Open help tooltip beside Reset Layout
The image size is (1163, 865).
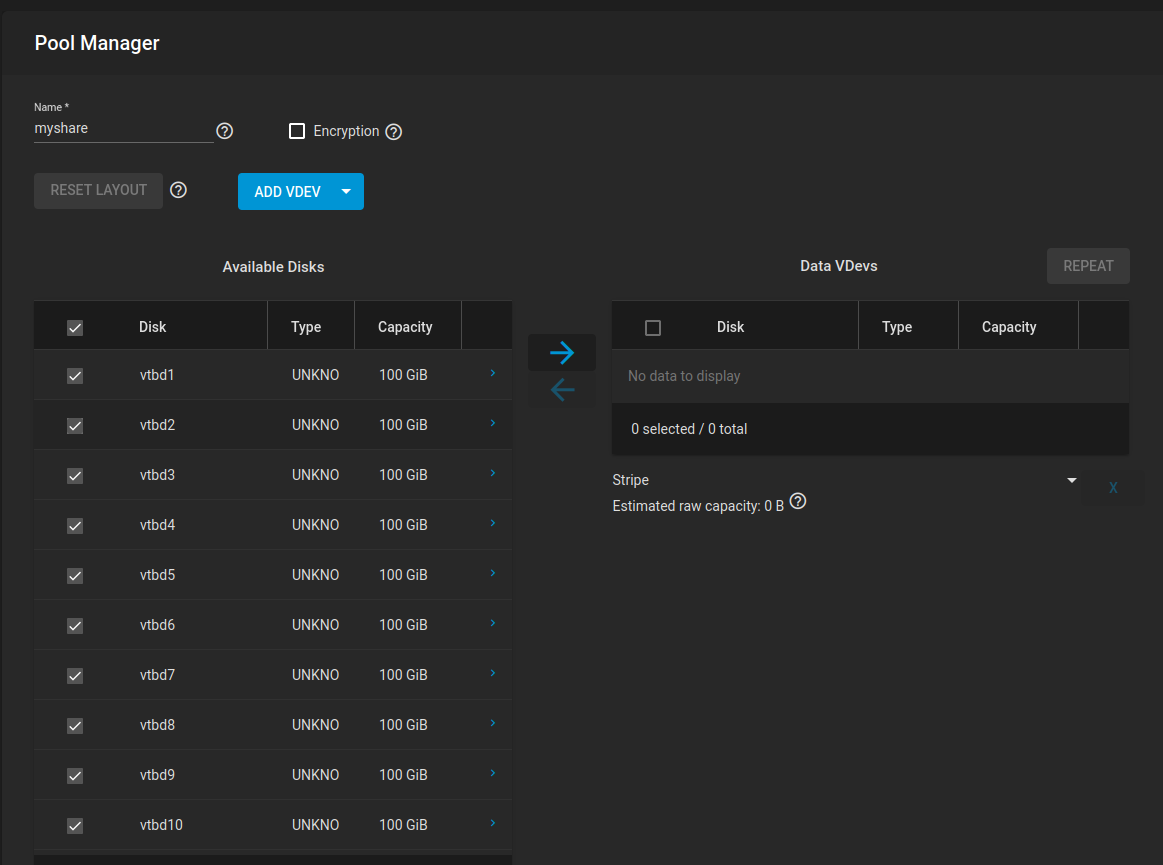[179, 190]
